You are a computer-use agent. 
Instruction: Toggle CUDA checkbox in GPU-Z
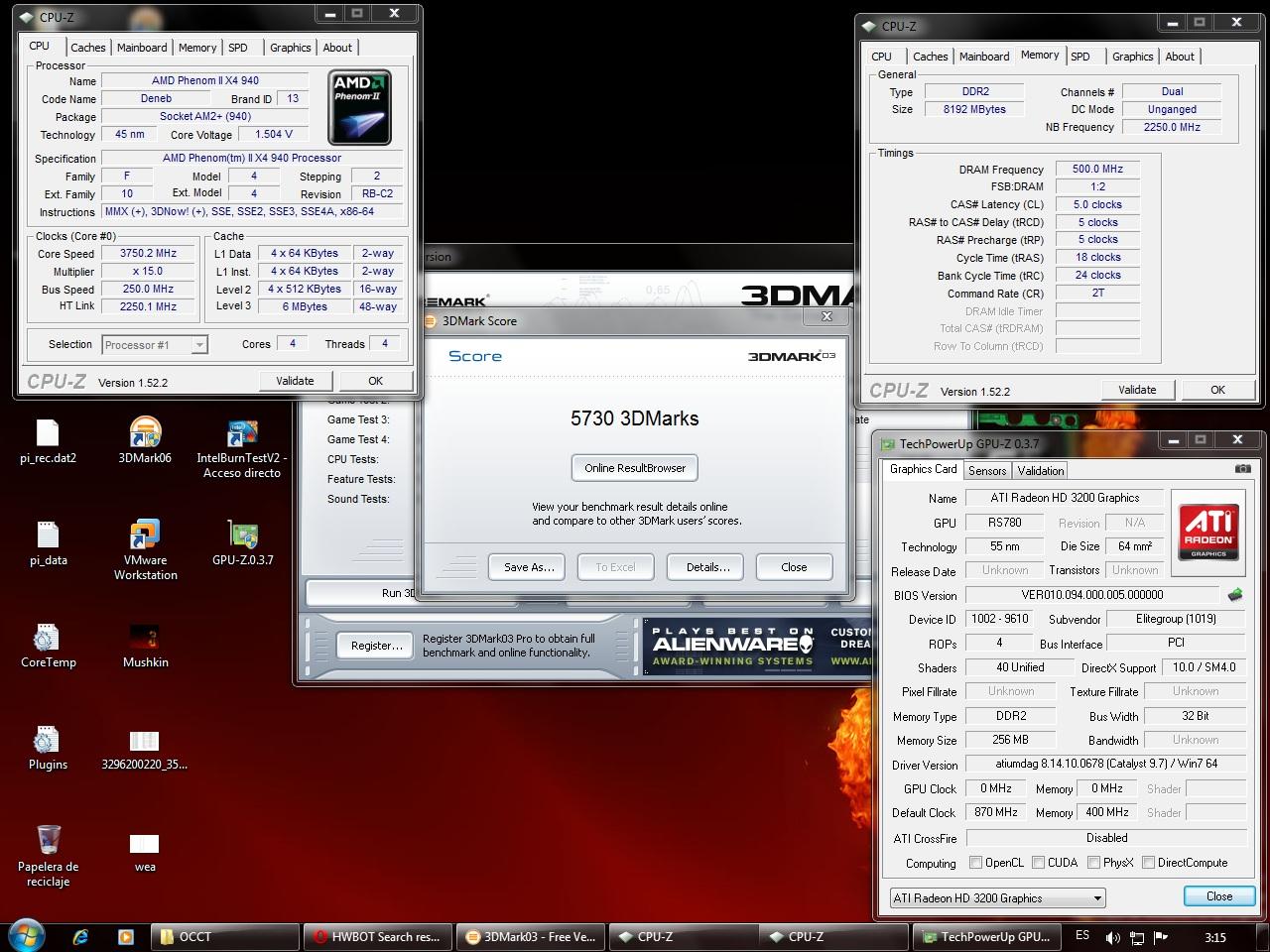(1038, 863)
